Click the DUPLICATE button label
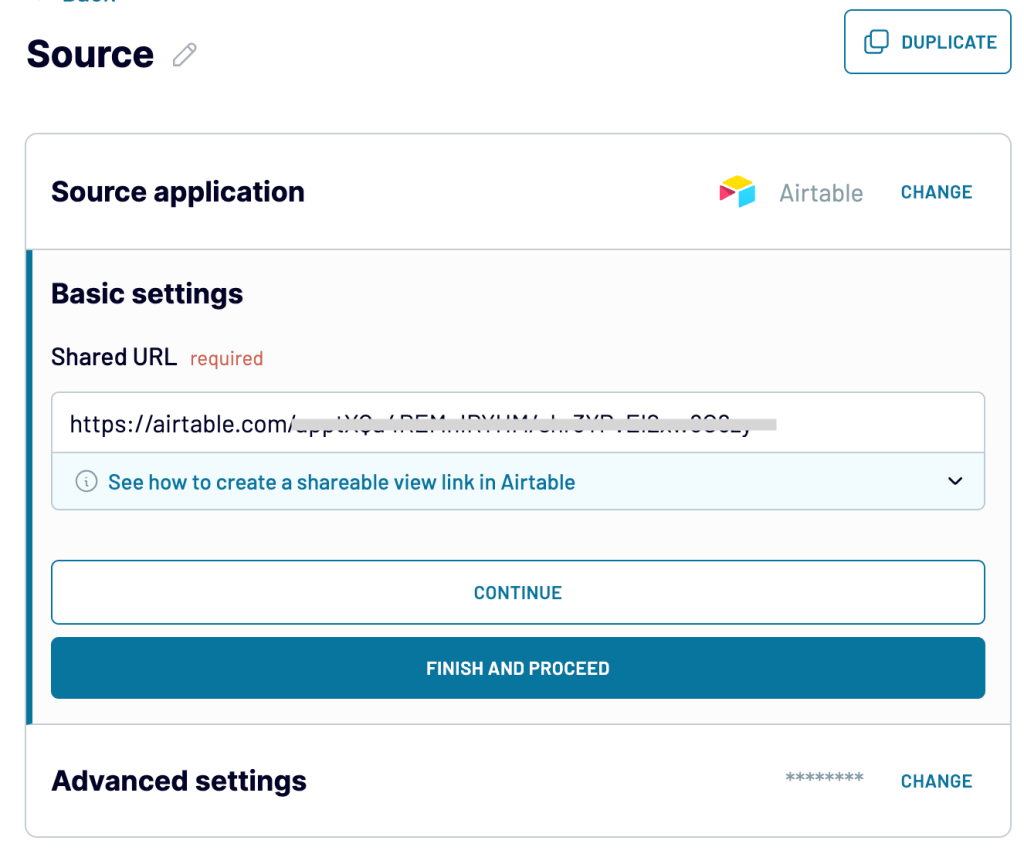1024x854 pixels. [949, 42]
